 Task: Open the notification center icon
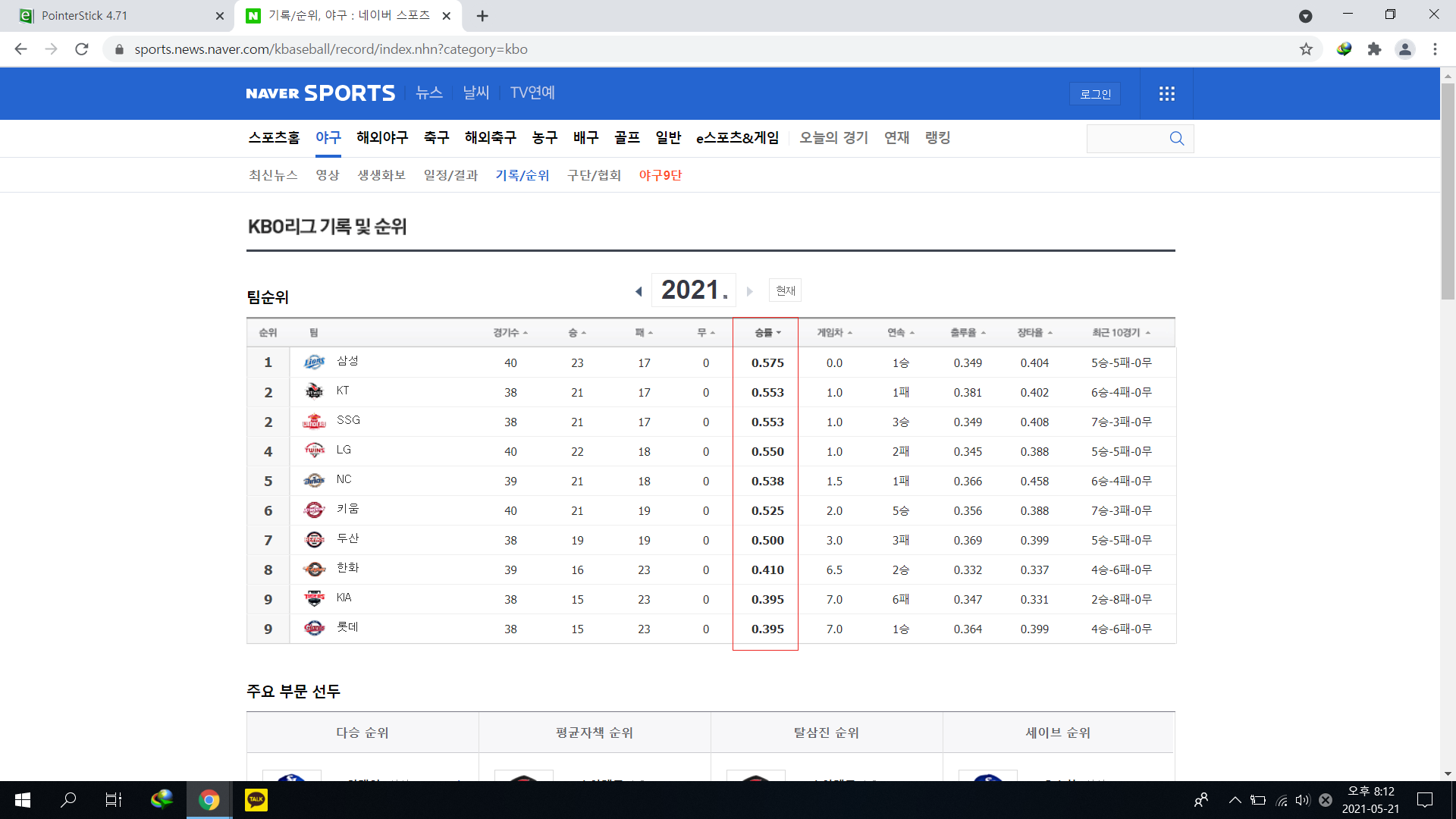pyautogui.click(x=1425, y=800)
